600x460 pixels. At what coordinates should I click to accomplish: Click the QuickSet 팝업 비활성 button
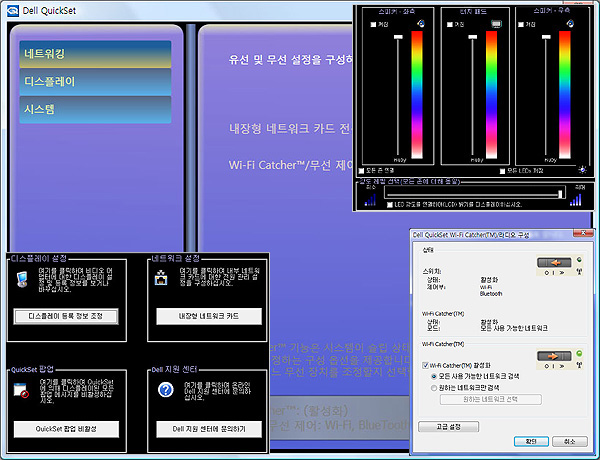click(x=66, y=429)
